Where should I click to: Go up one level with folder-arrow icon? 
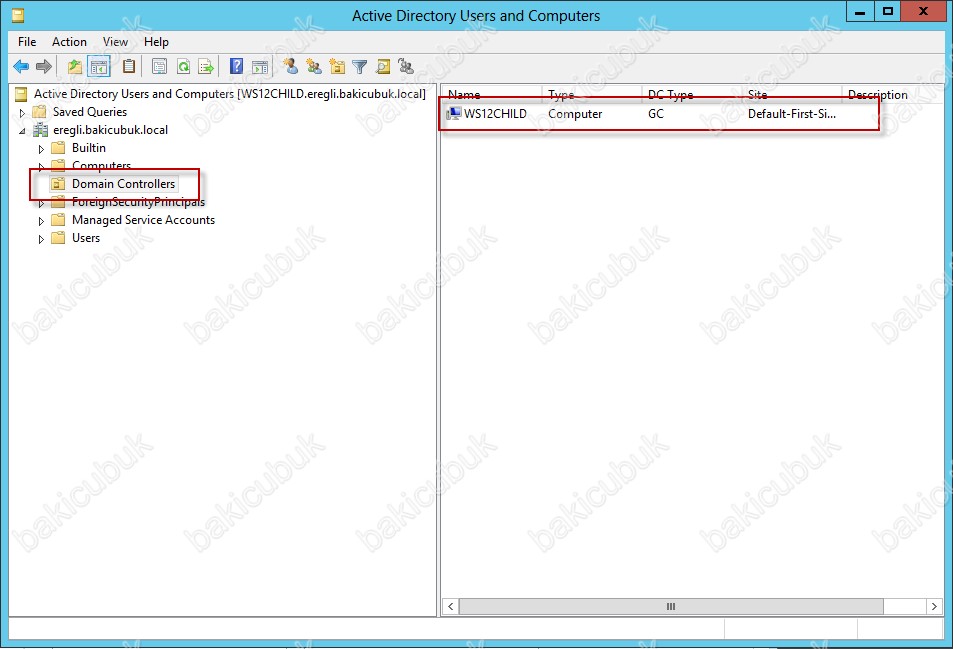tap(75, 66)
